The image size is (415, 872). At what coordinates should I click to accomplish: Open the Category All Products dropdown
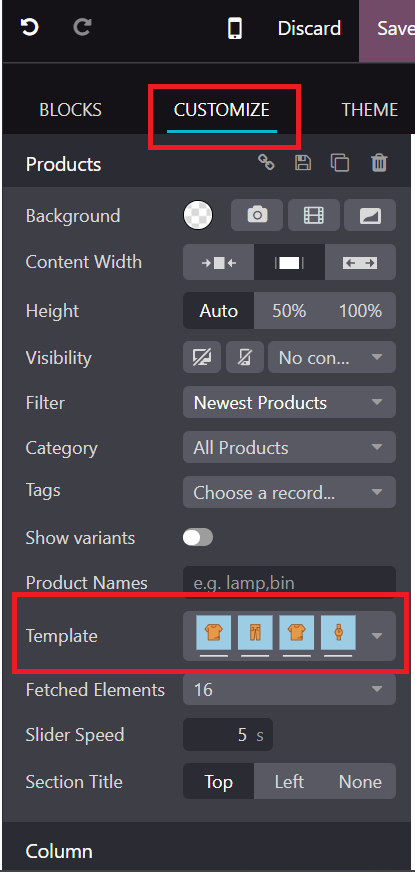[x=289, y=447]
